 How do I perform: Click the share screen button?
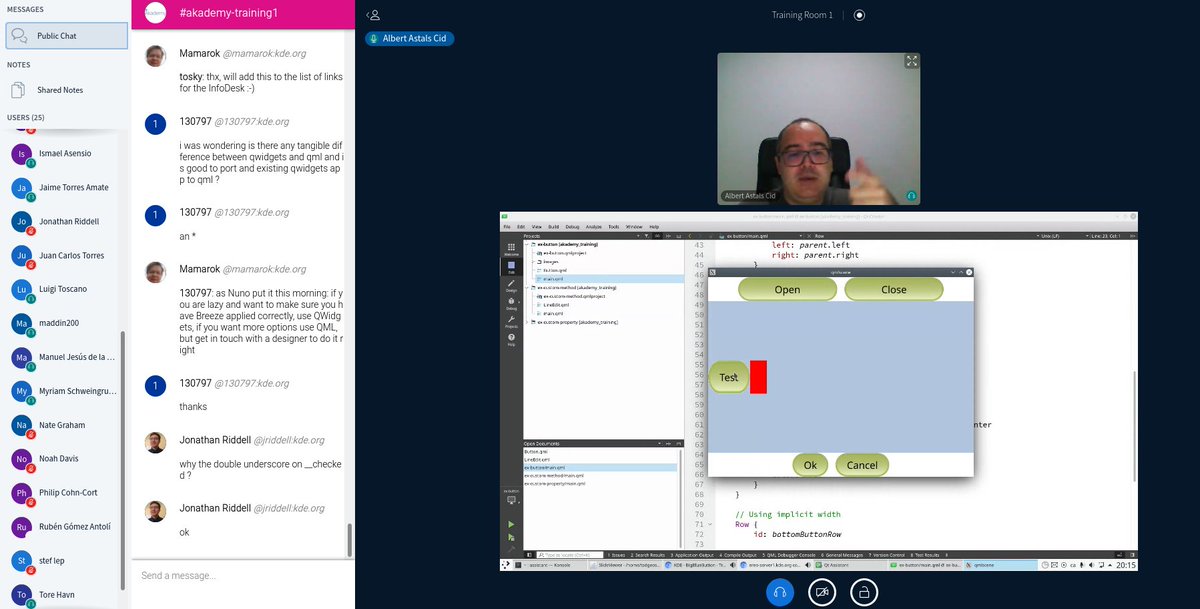[864, 592]
